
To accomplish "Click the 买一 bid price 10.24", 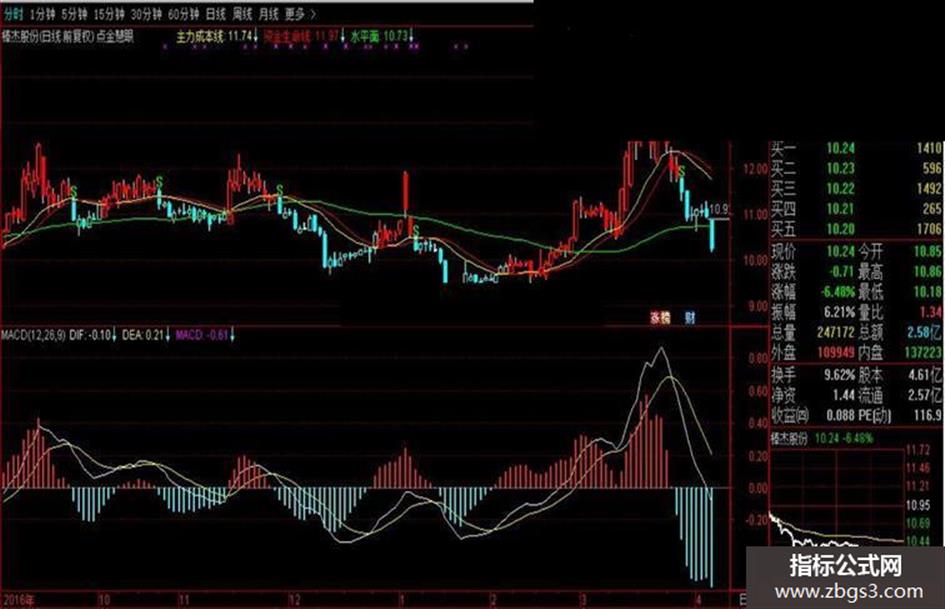I will (840, 148).
